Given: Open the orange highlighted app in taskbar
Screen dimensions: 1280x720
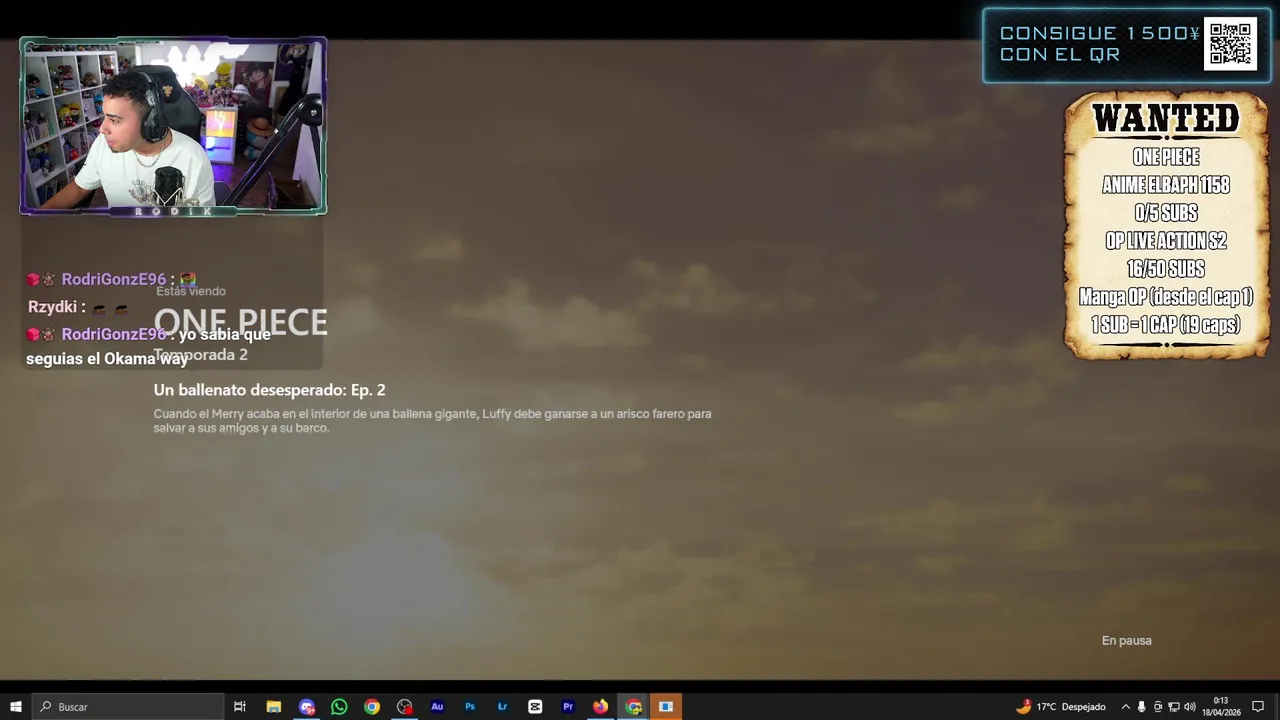Looking at the screenshot, I should click(666, 707).
